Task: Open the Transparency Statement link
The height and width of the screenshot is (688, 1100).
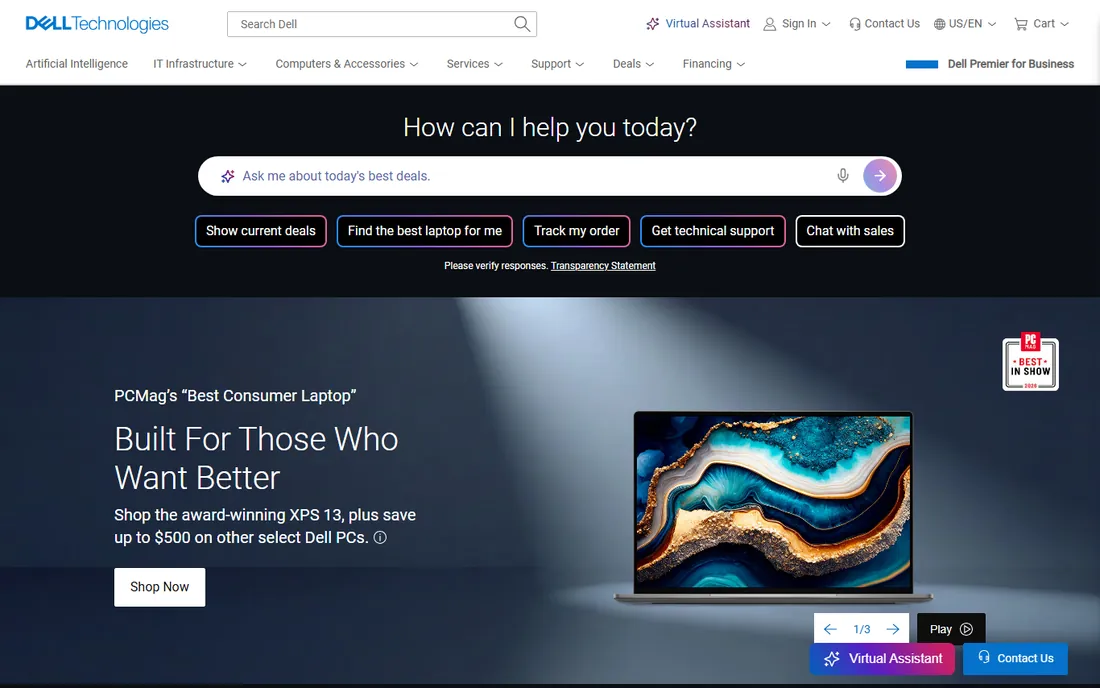Action: [x=603, y=266]
